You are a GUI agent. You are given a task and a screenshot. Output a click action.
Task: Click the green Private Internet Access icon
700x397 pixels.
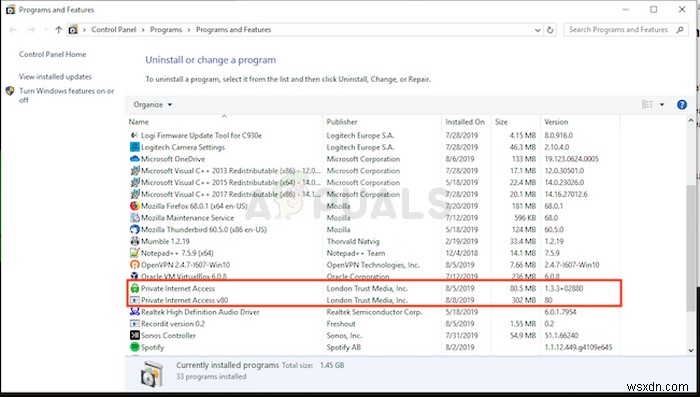tap(134, 288)
